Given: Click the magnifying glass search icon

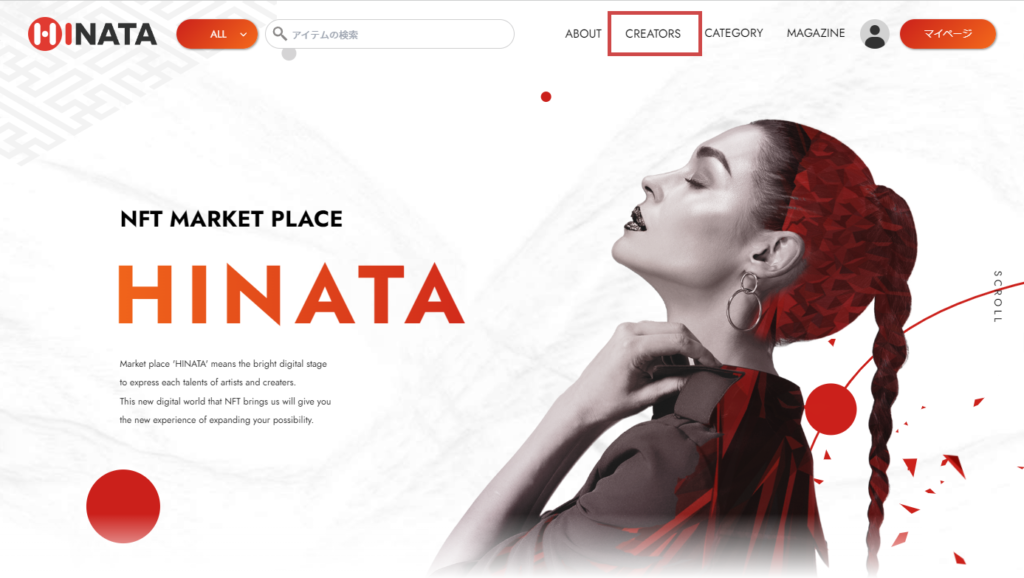Looking at the screenshot, I should click(x=280, y=33).
